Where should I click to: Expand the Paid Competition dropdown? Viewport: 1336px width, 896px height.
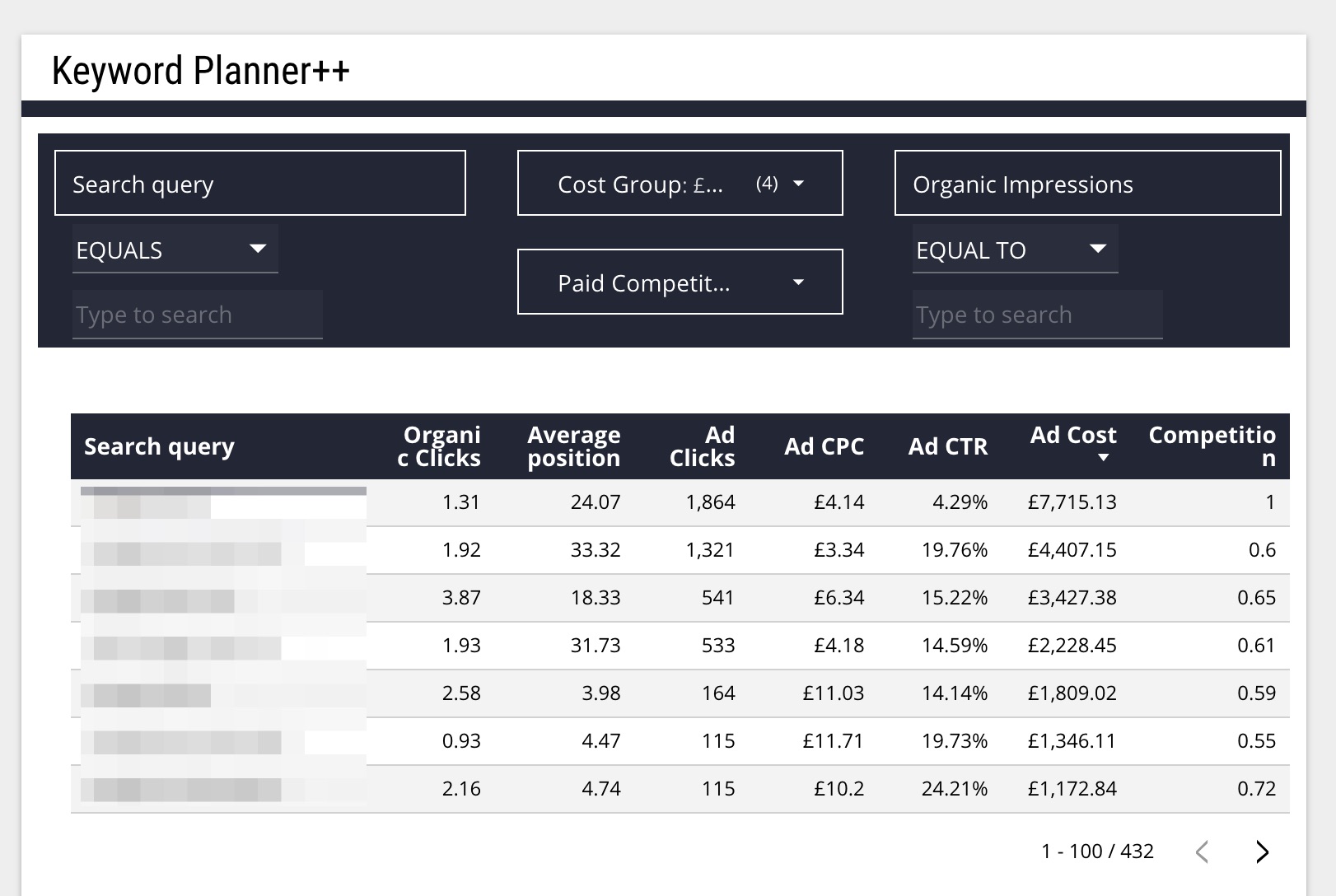pos(680,282)
